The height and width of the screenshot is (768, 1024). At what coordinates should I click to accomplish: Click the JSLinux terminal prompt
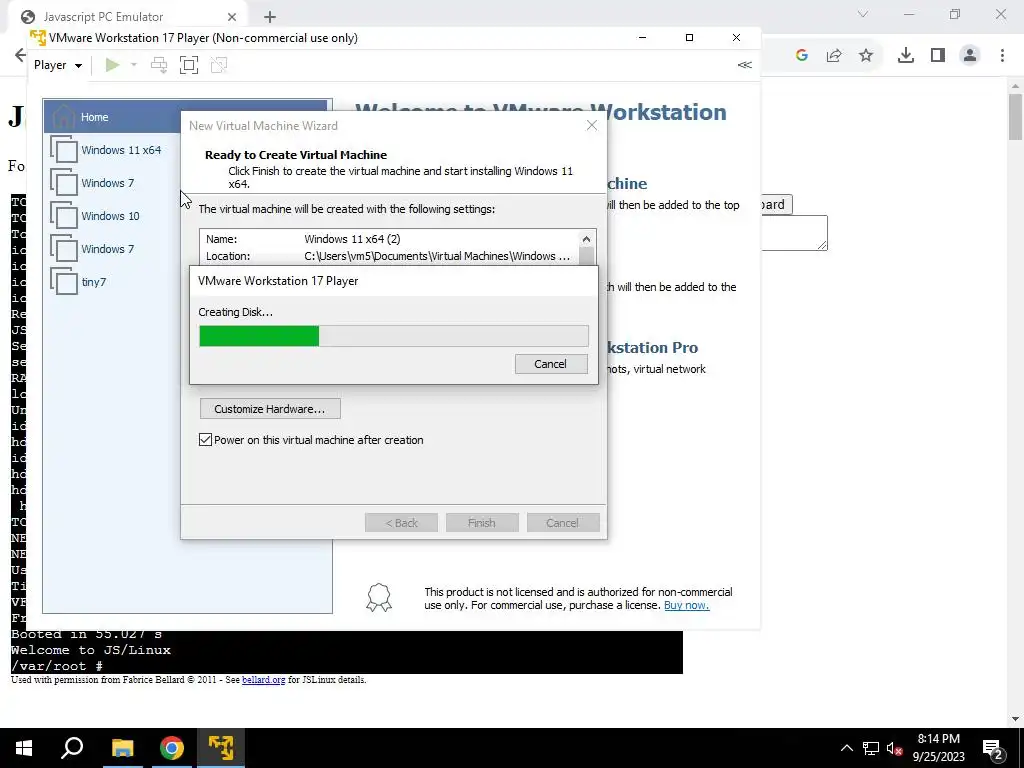(x=57, y=665)
